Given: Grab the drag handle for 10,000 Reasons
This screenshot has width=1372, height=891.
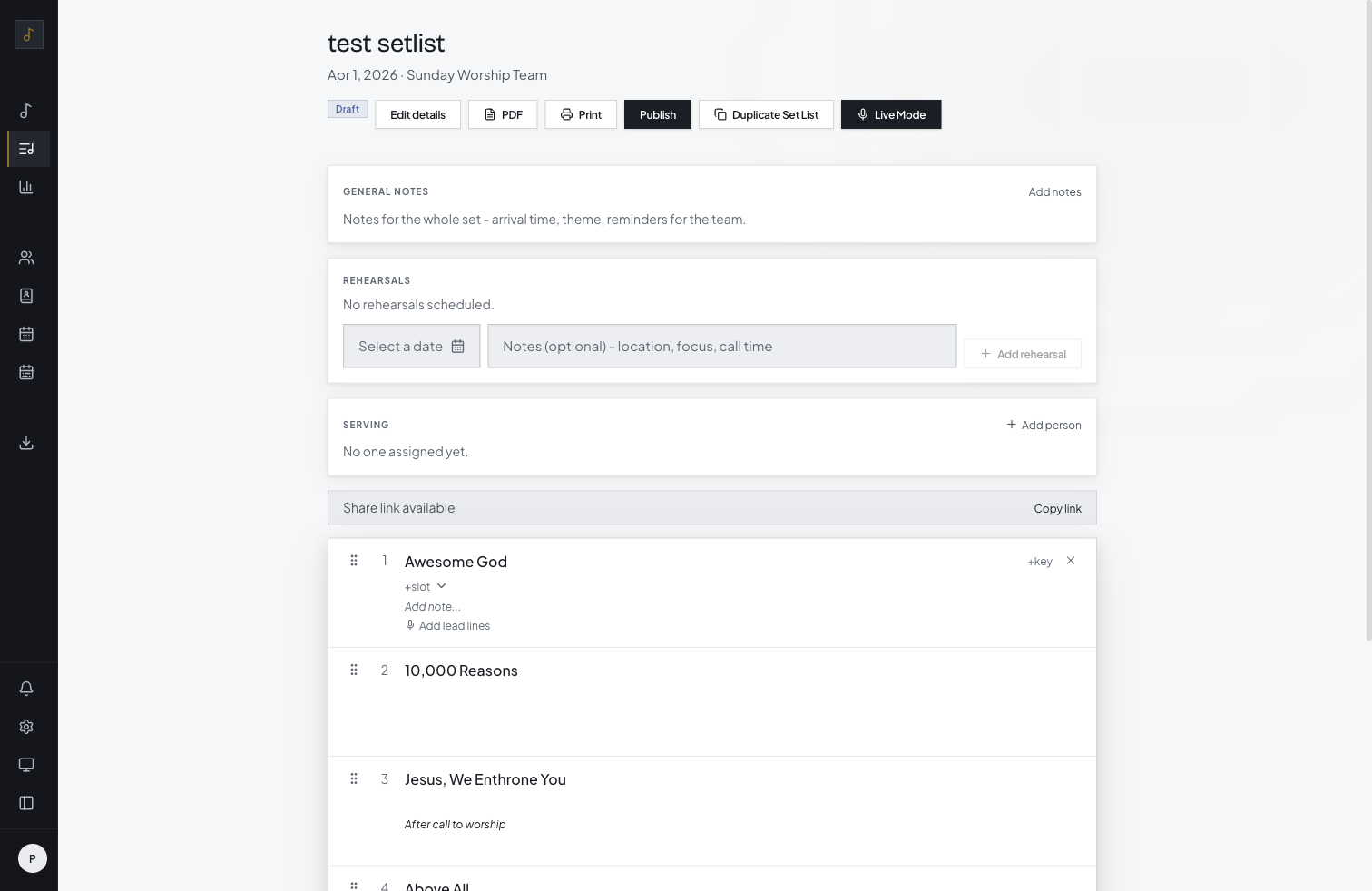Looking at the screenshot, I should (x=354, y=670).
